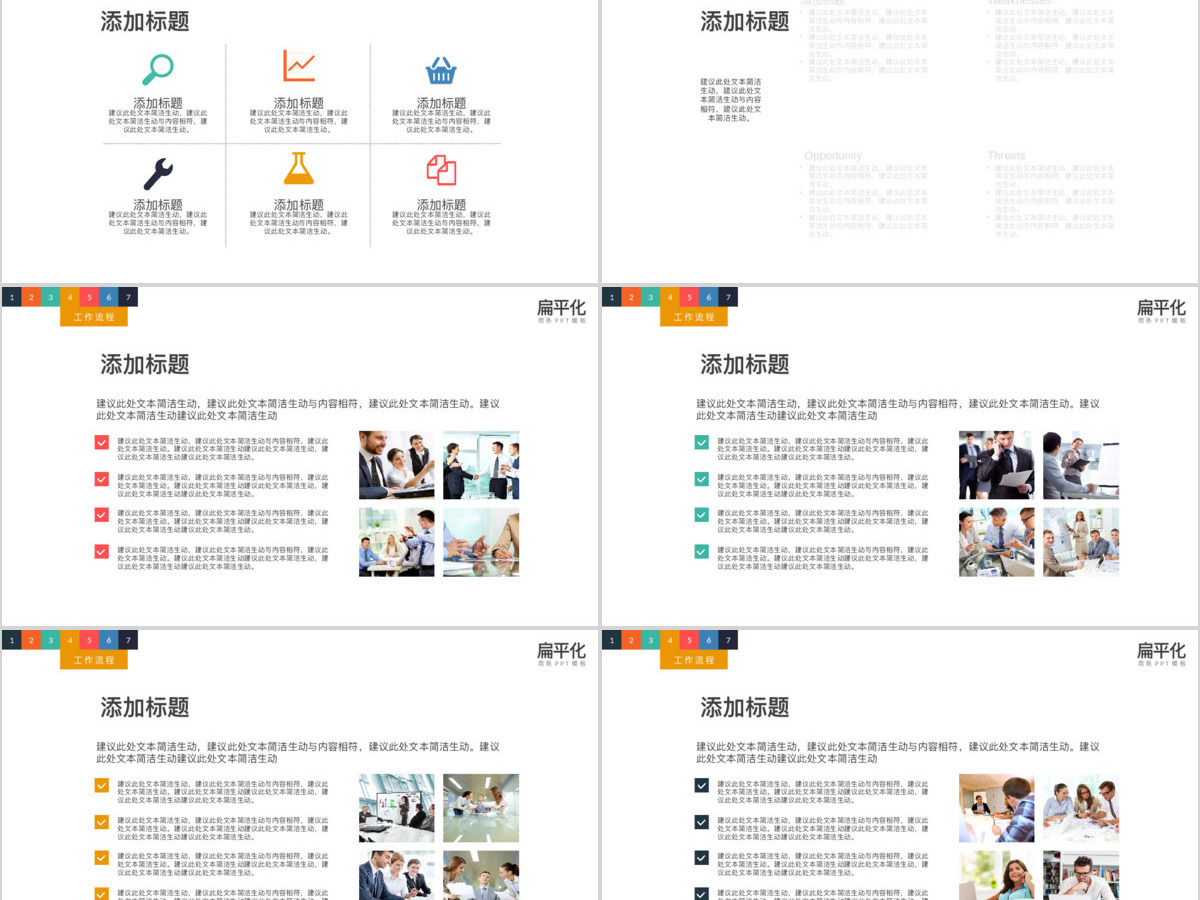Click the red copy documents icon

point(441,170)
